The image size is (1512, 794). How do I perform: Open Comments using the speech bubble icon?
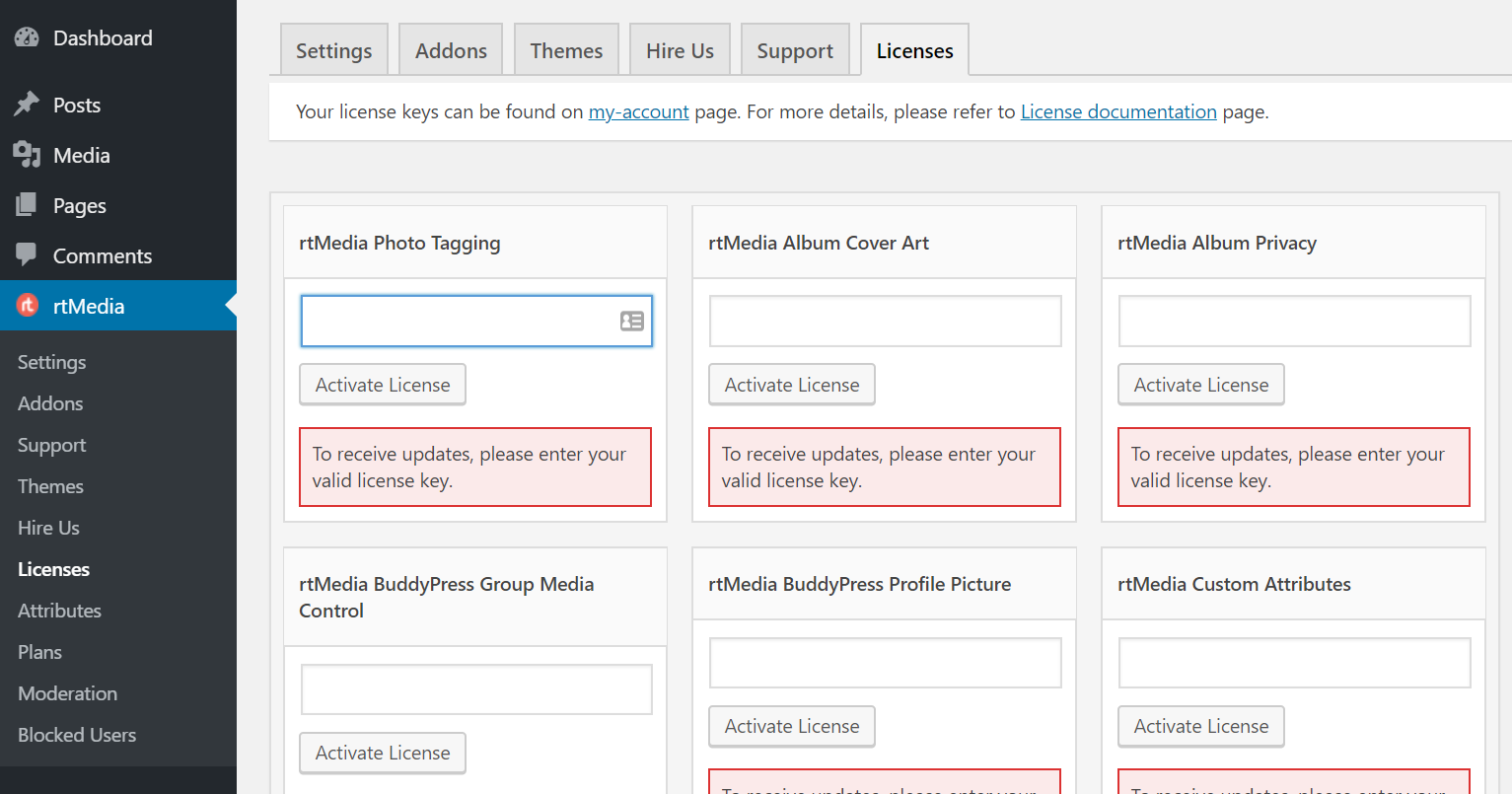coord(27,255)
